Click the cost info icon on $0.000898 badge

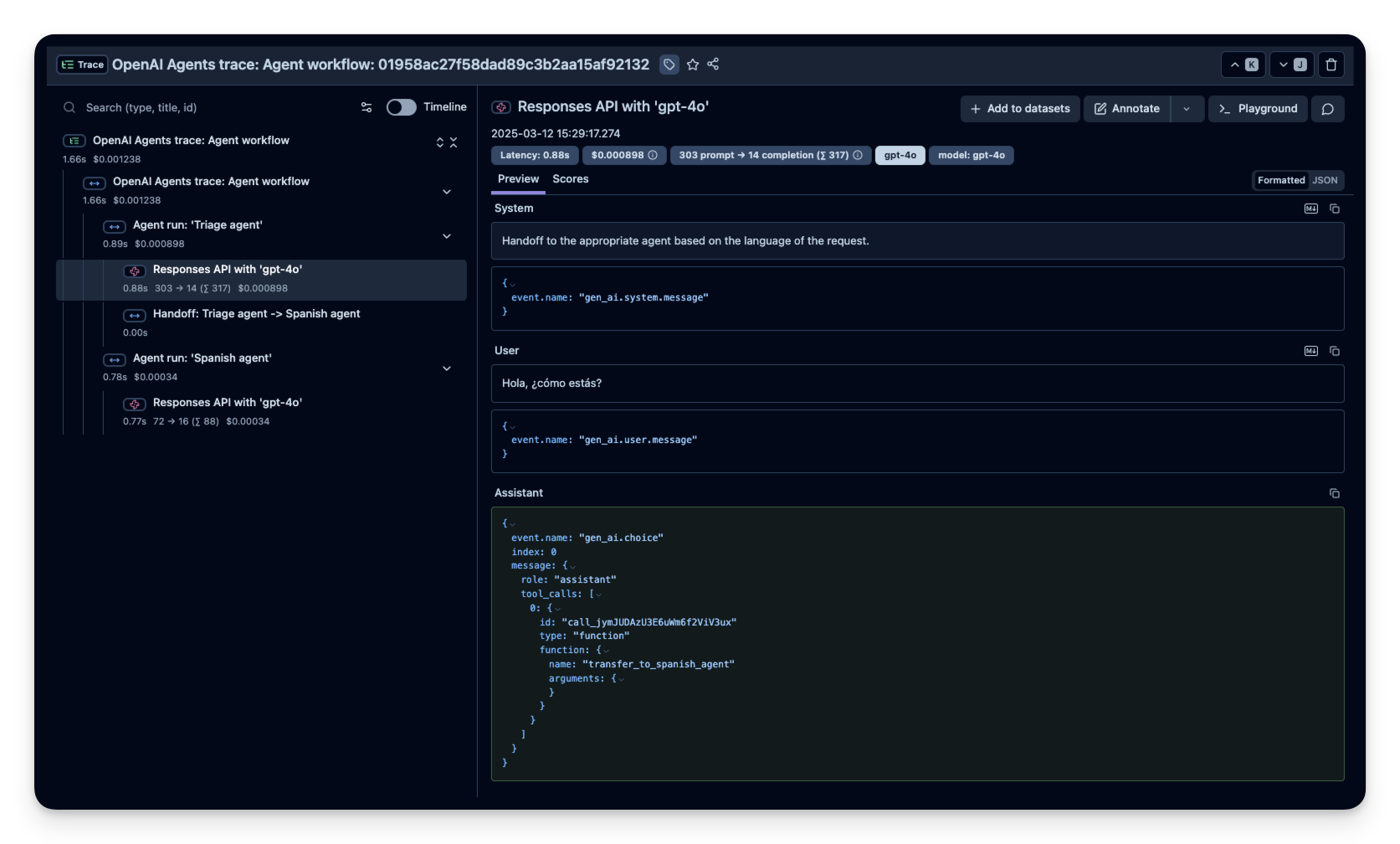[653, 156]
